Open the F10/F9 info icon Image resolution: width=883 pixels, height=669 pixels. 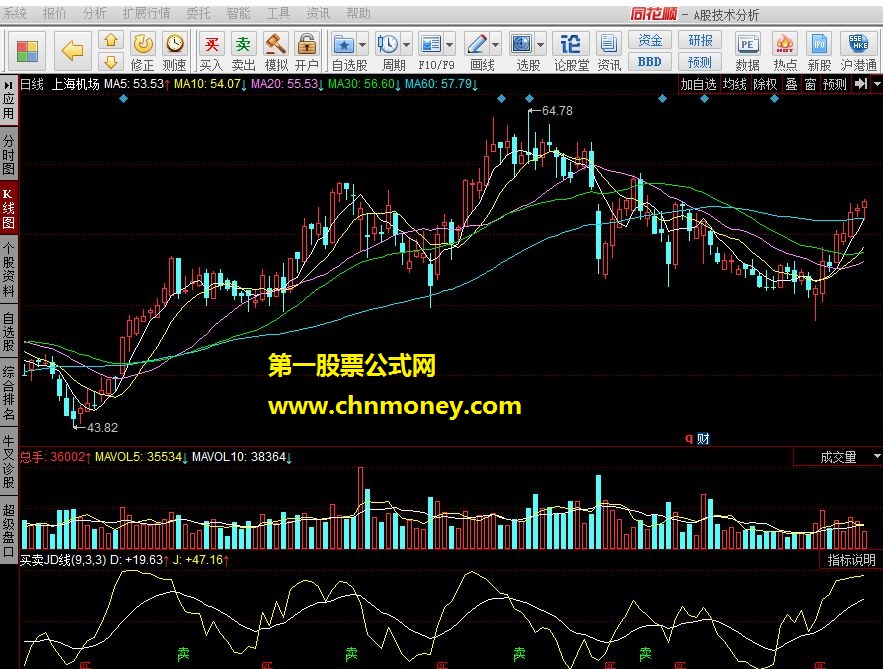tap(431, 44)
